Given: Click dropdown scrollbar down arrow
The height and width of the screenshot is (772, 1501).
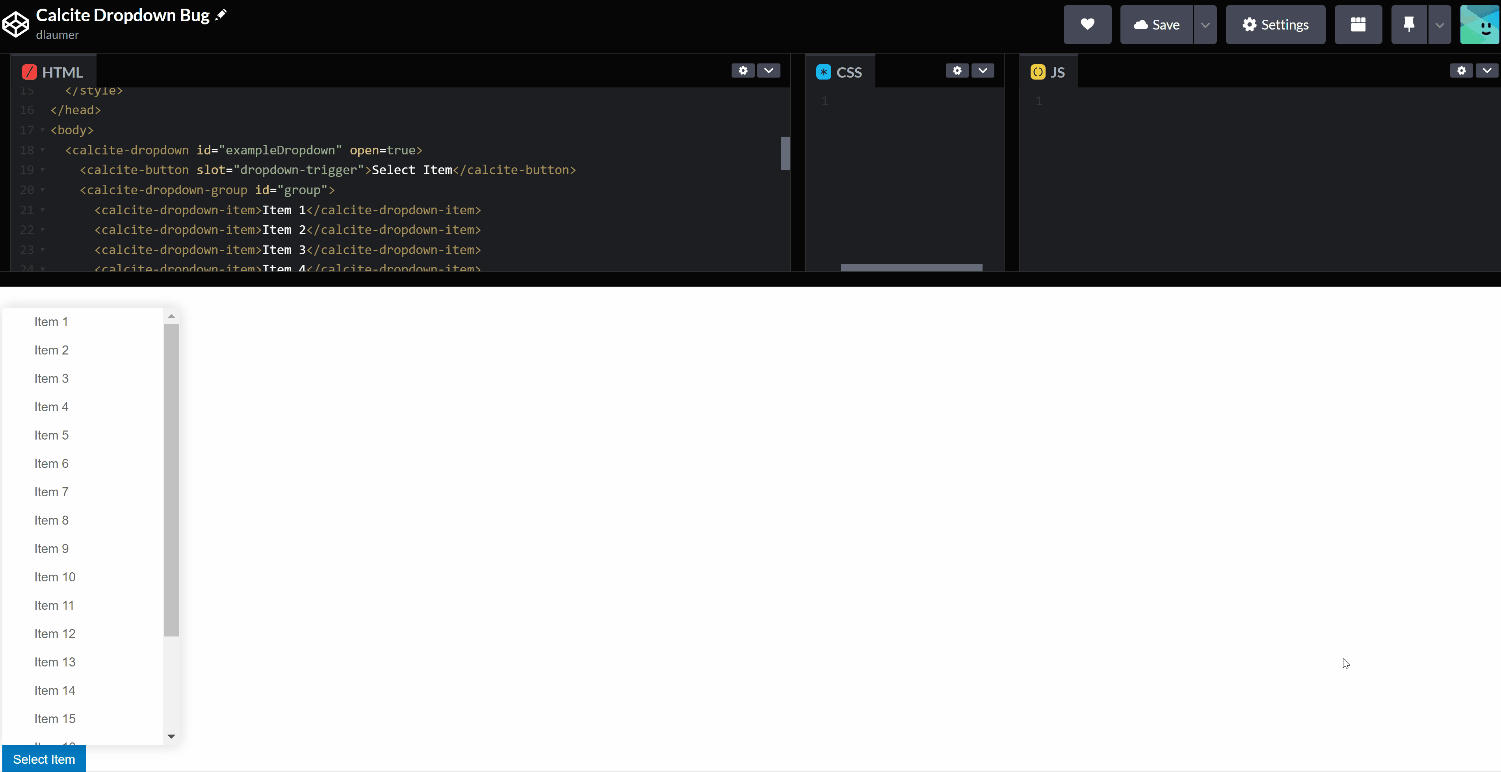Looking at the screenshot, I should point(171,737).
